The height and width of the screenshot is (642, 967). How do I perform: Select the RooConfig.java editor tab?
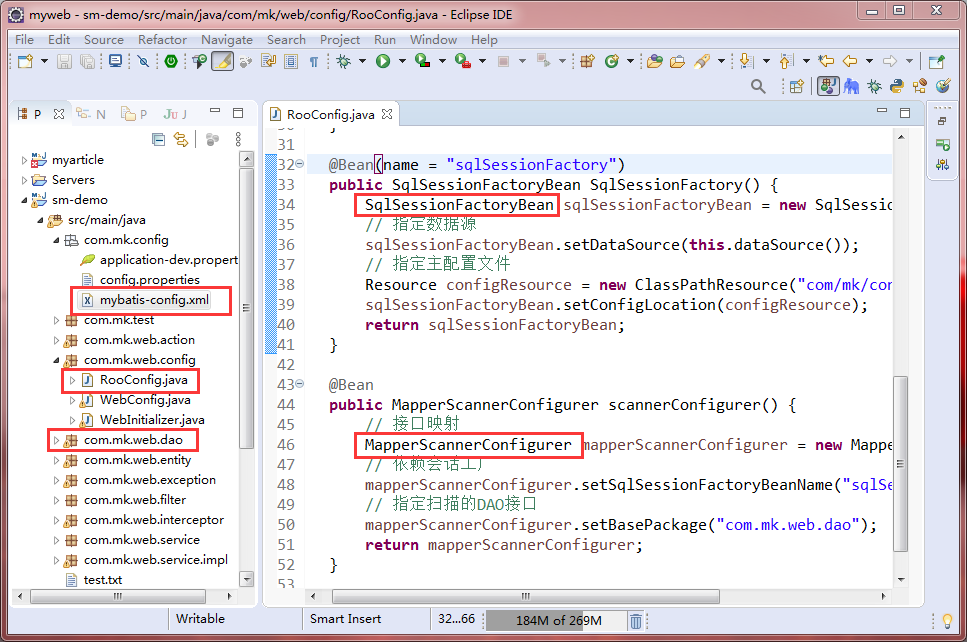(330, 114)
